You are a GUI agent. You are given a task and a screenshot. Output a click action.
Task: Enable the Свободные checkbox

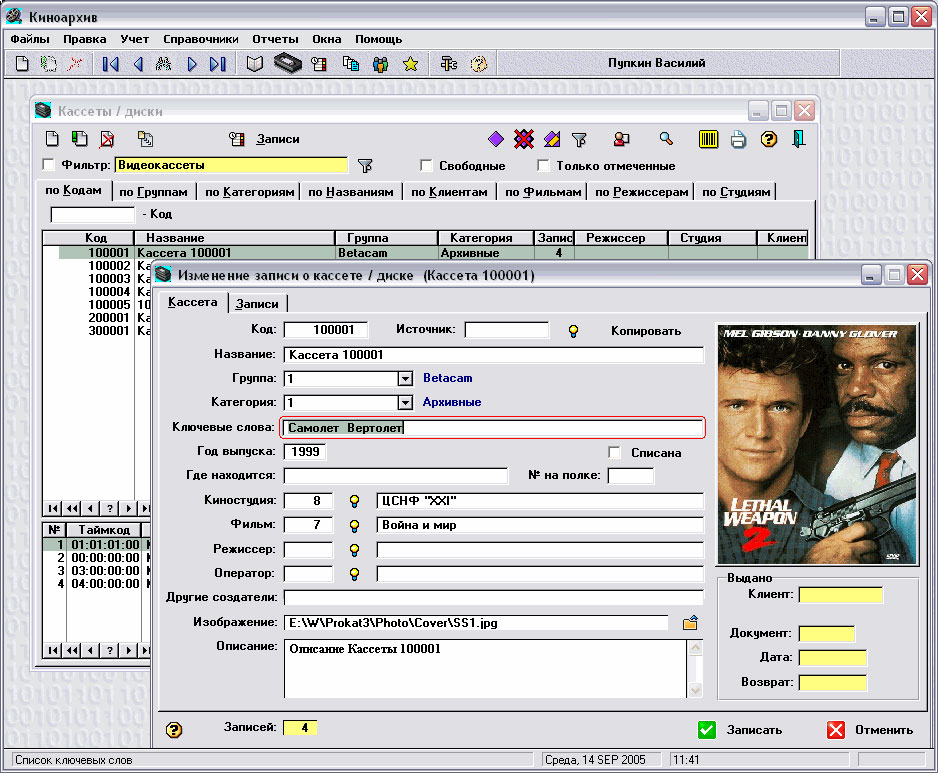427,166
